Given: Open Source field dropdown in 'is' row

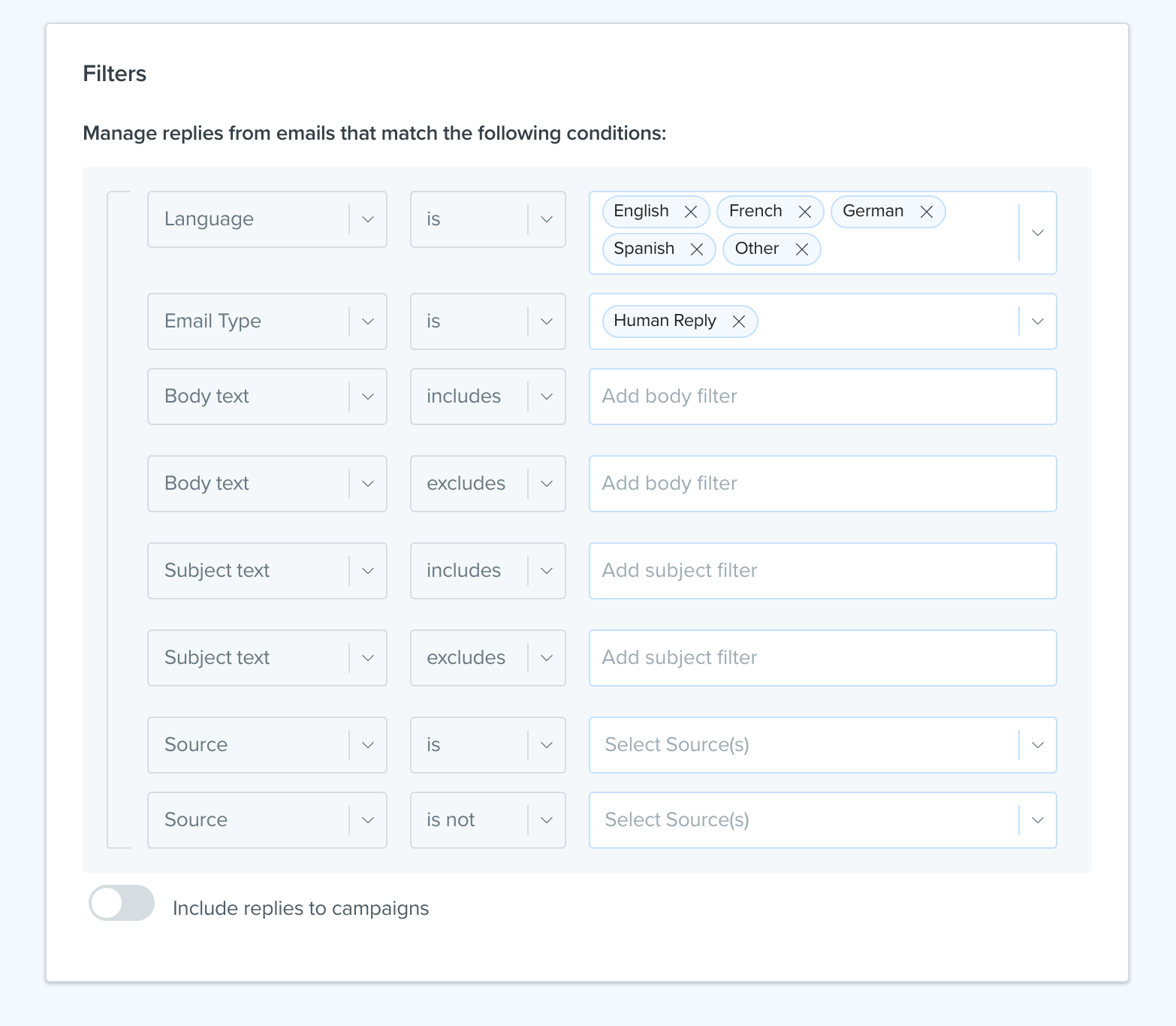Looking at the screenshot, I should point(267,745).
